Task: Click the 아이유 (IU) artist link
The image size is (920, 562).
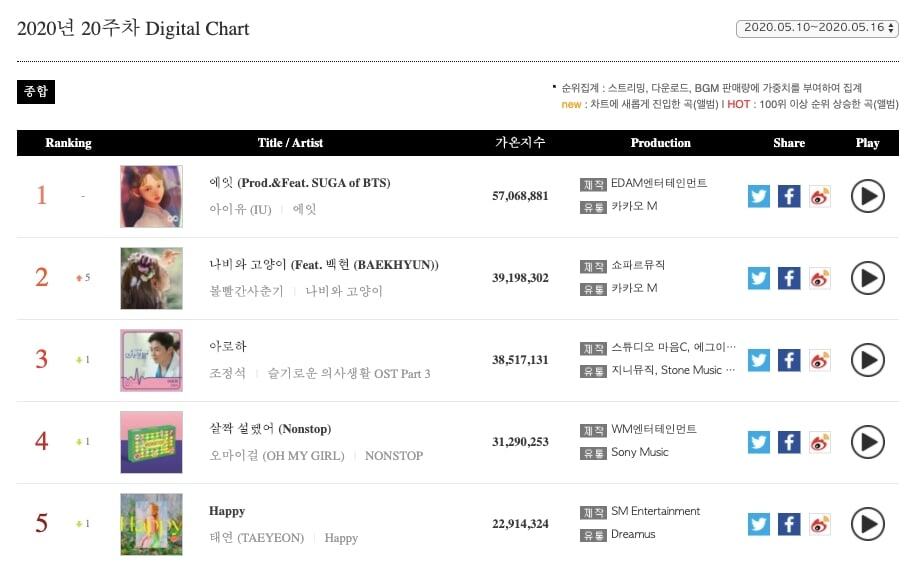Action: pos(240,209)
